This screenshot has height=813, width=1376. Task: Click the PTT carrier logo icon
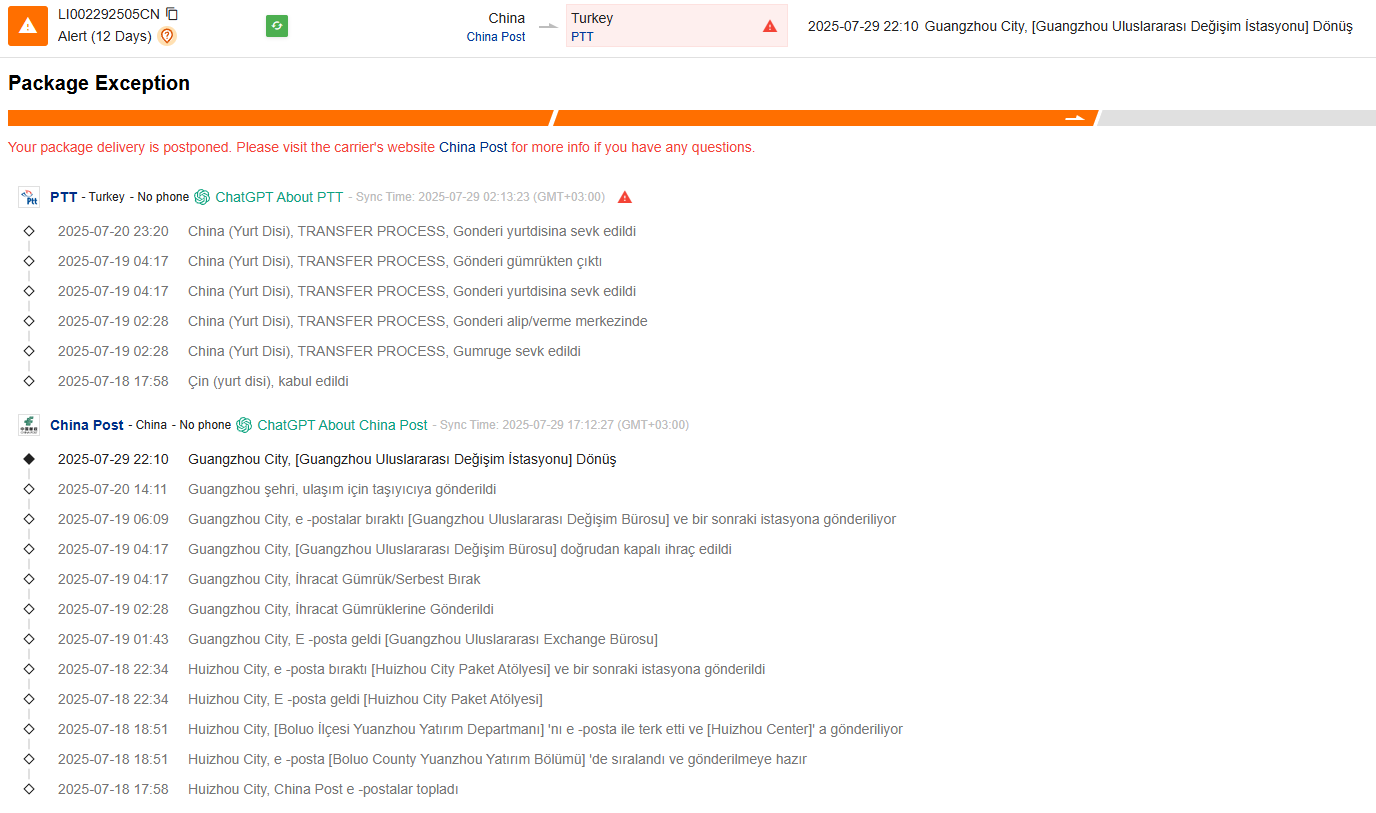[x=29, y=197]
